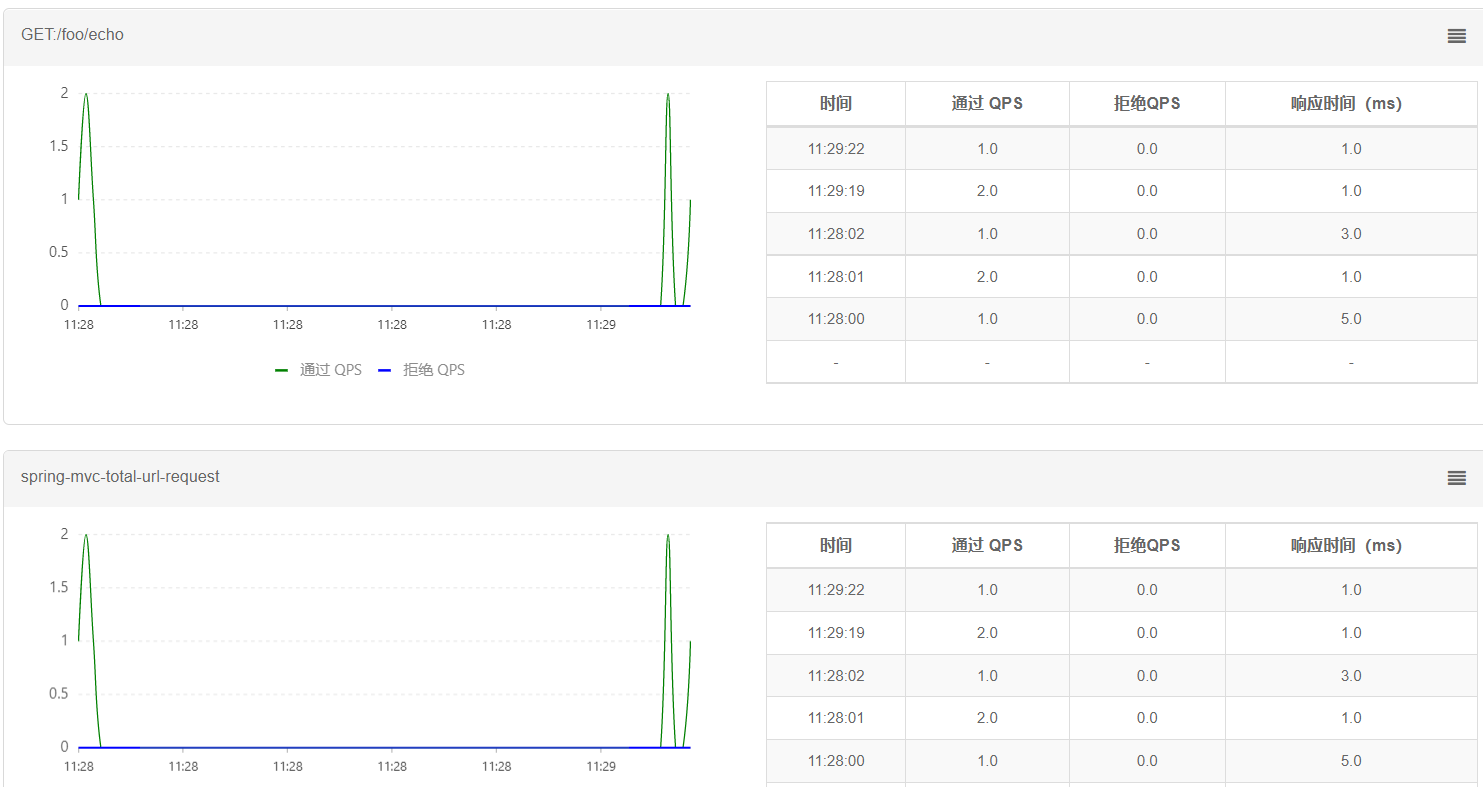Click 响应时间（ms） header in second table
The width and height of the screenshot is (1483, 787).
(1351, 546)
